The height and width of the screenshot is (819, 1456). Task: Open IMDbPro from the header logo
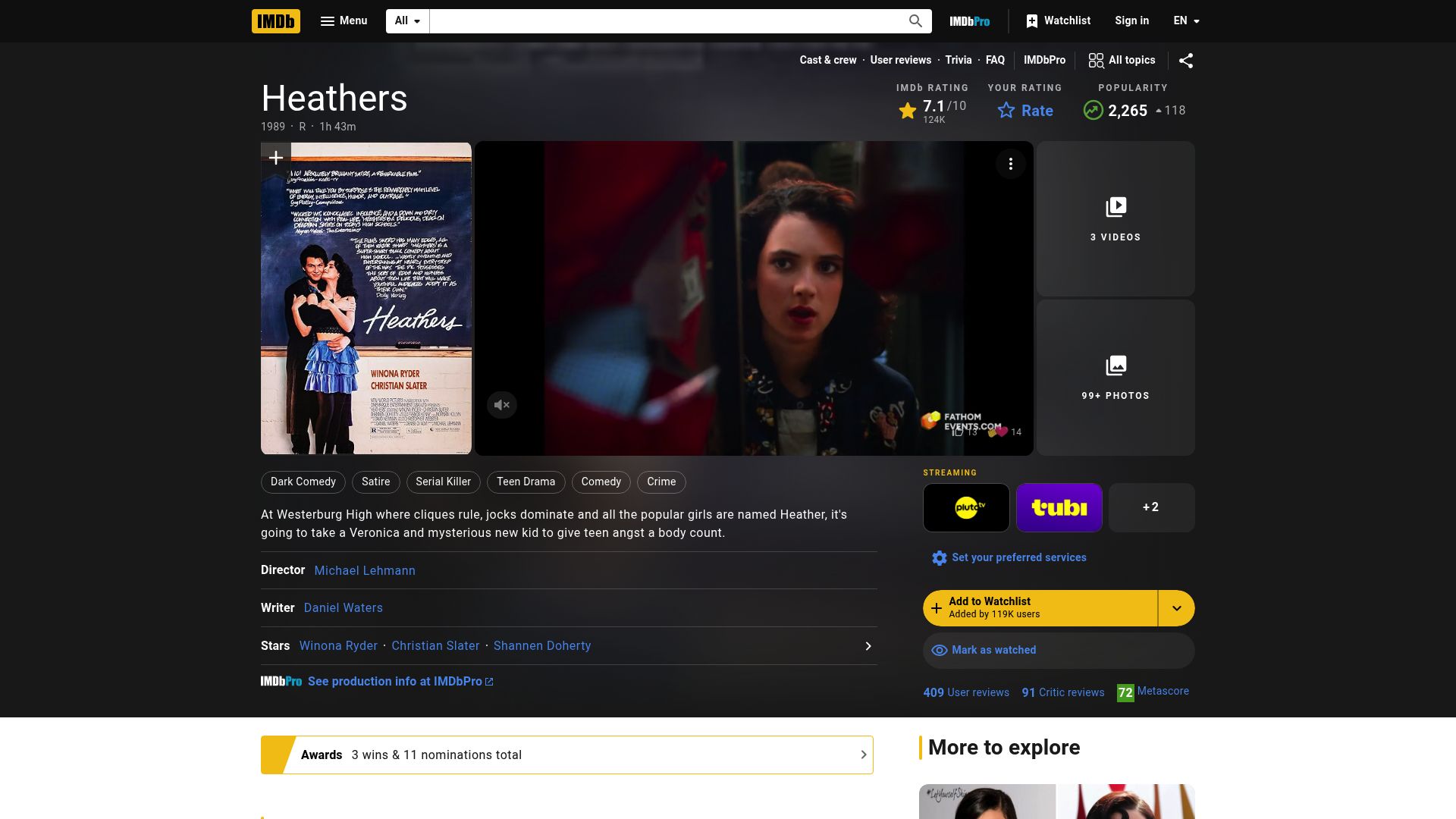click(x=969, y=21)
